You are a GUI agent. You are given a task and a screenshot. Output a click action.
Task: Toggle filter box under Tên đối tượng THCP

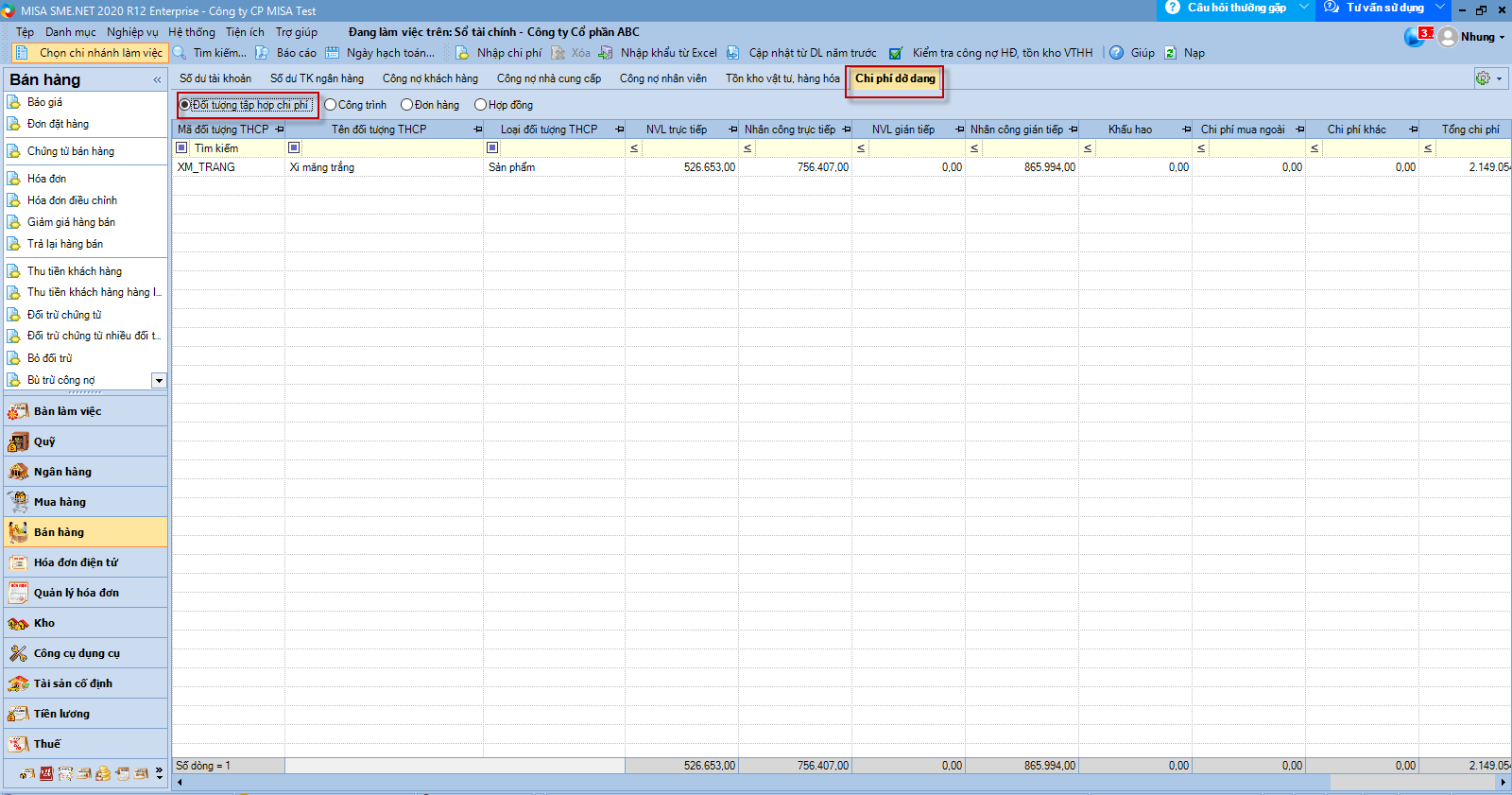click(x=294, y=147)
